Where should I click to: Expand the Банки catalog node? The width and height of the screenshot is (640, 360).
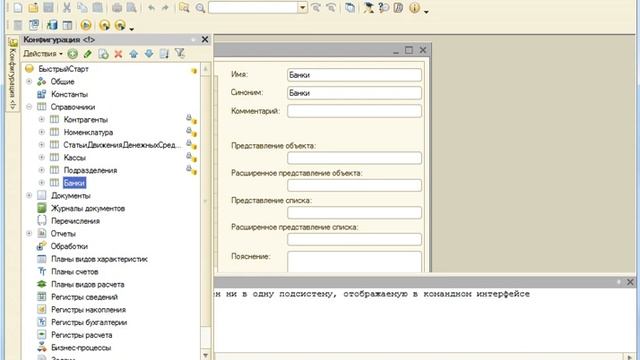pyautogui.click(x=42, y=183)
